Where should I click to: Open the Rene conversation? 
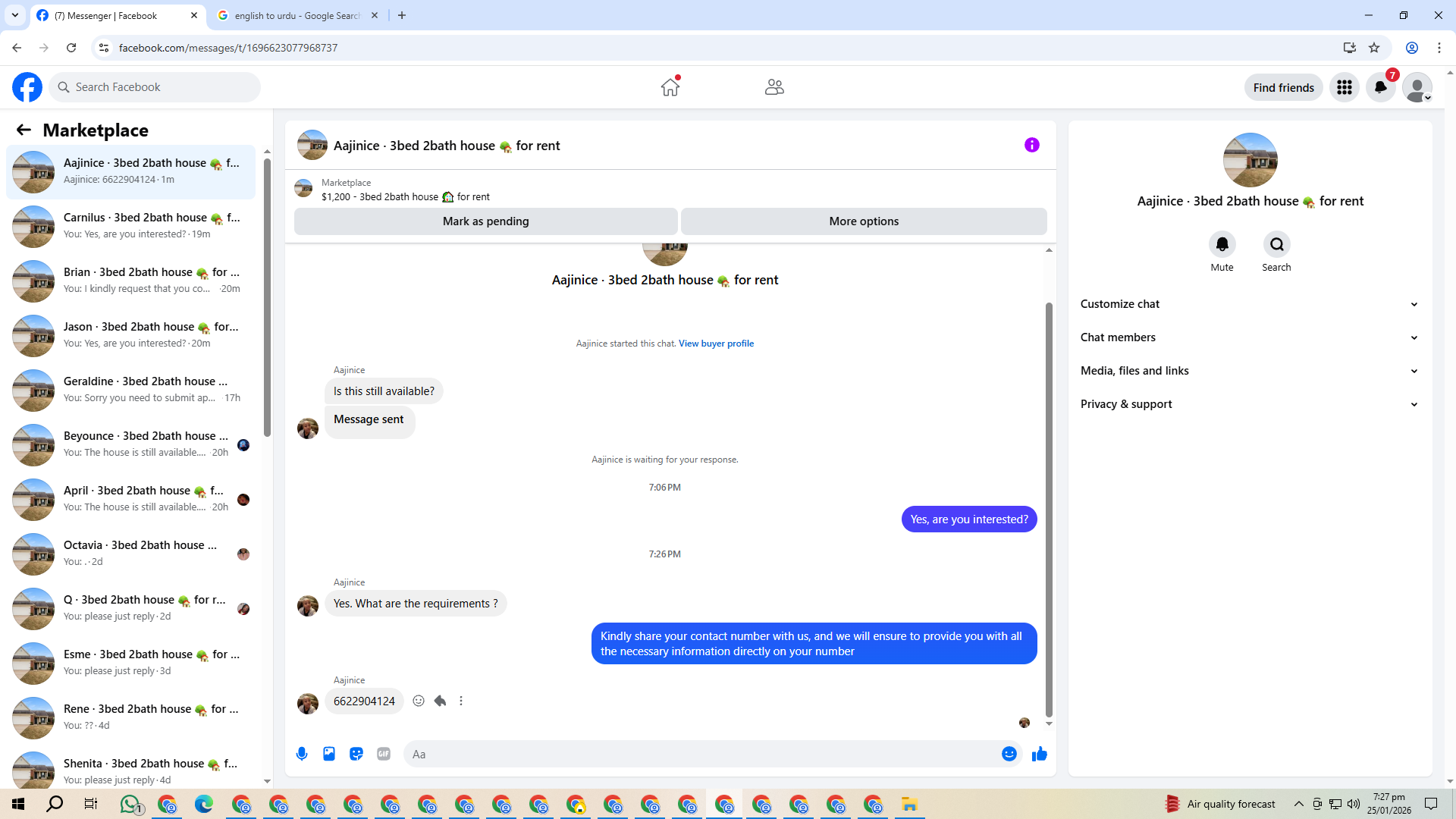pos(130,717)
